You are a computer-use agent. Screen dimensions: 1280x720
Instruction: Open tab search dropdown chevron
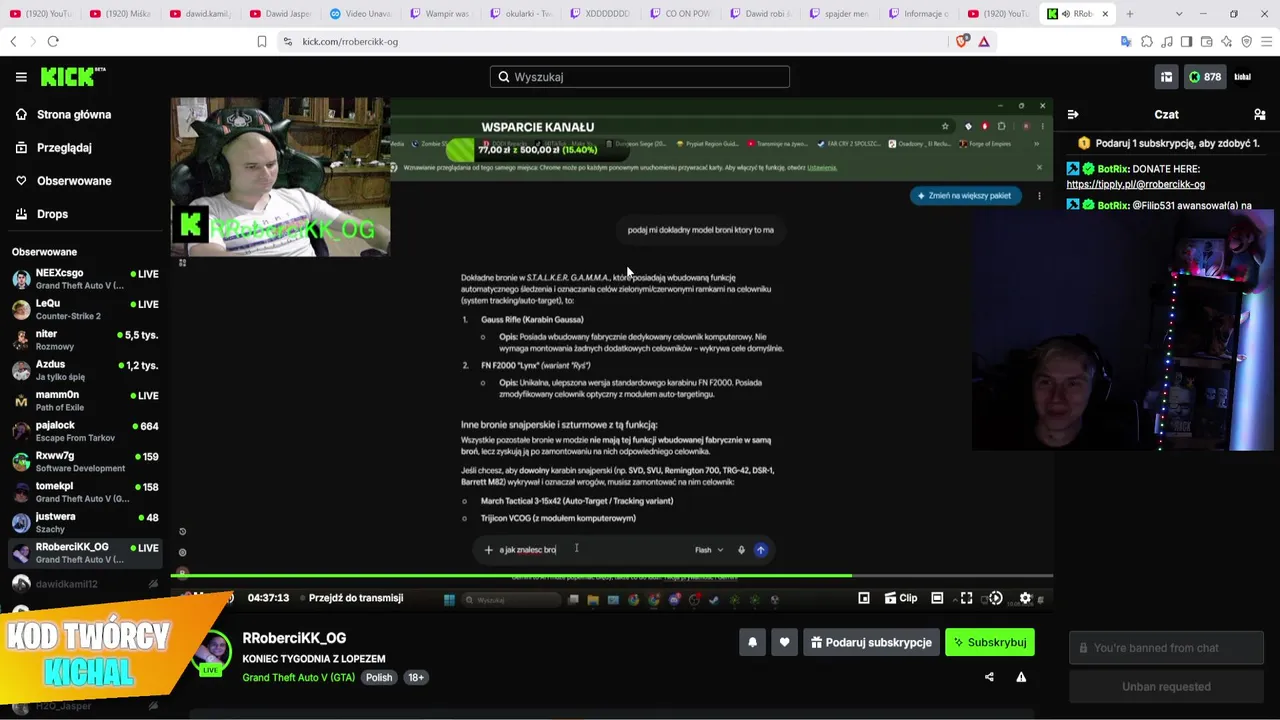[1179, 14]
